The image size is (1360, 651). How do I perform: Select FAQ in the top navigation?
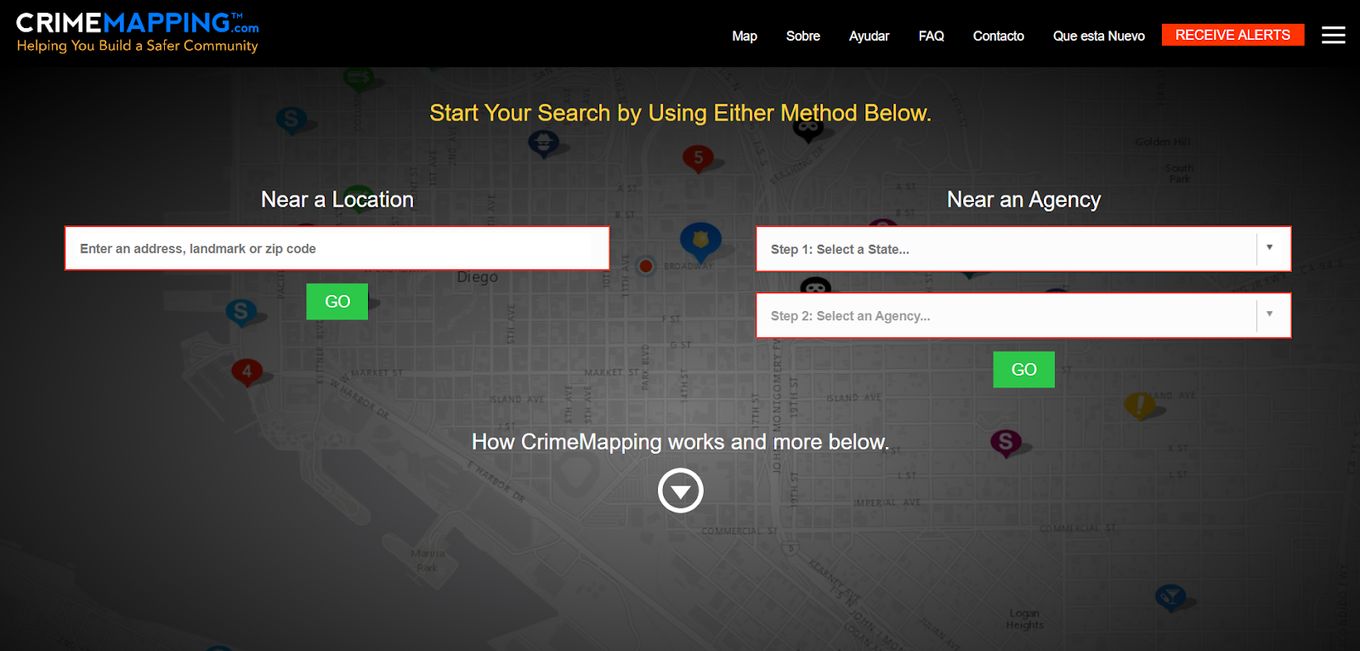931,36
